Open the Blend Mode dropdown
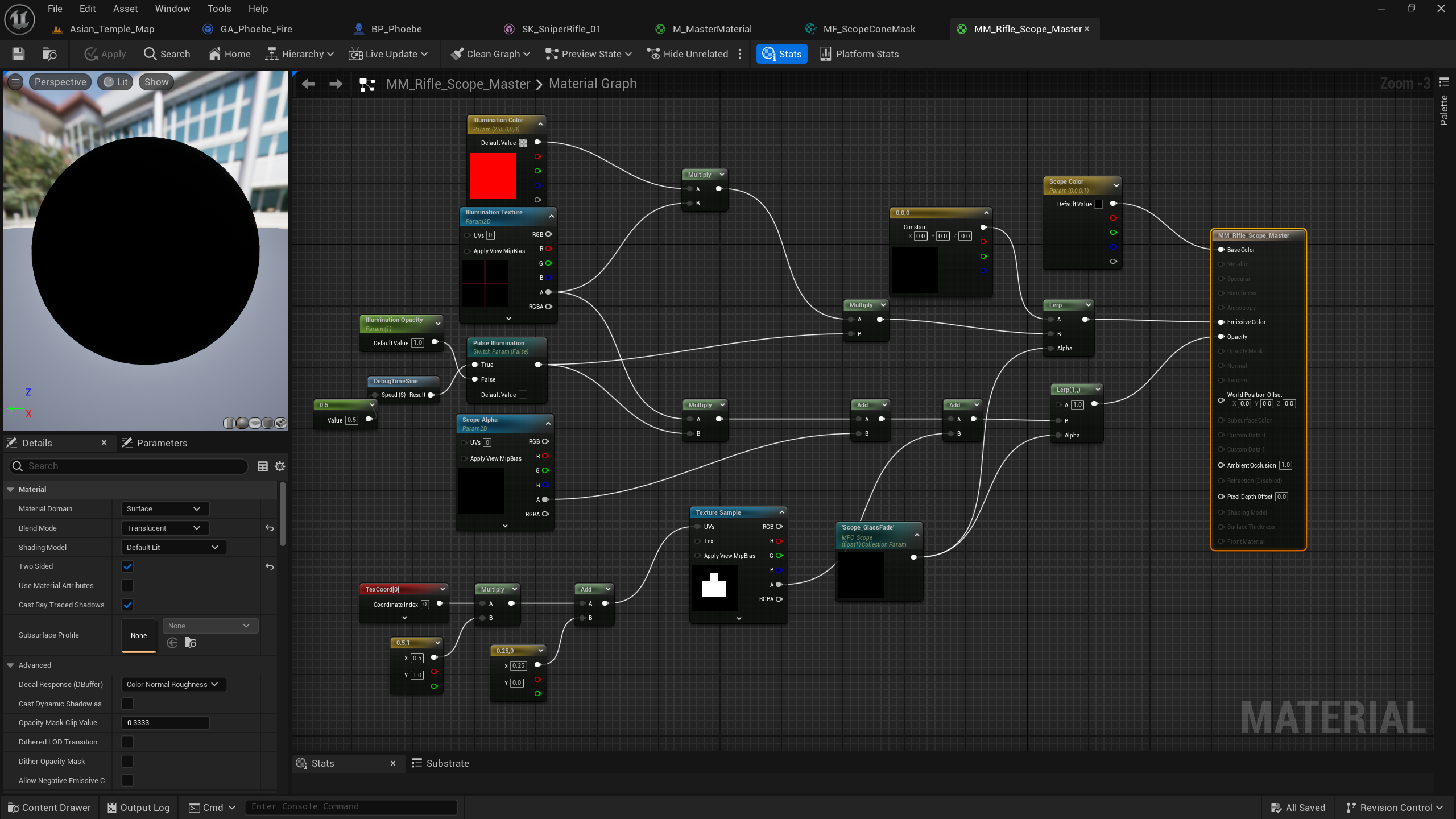Screen dimensions: 1456x819 (x=164, y=528)
